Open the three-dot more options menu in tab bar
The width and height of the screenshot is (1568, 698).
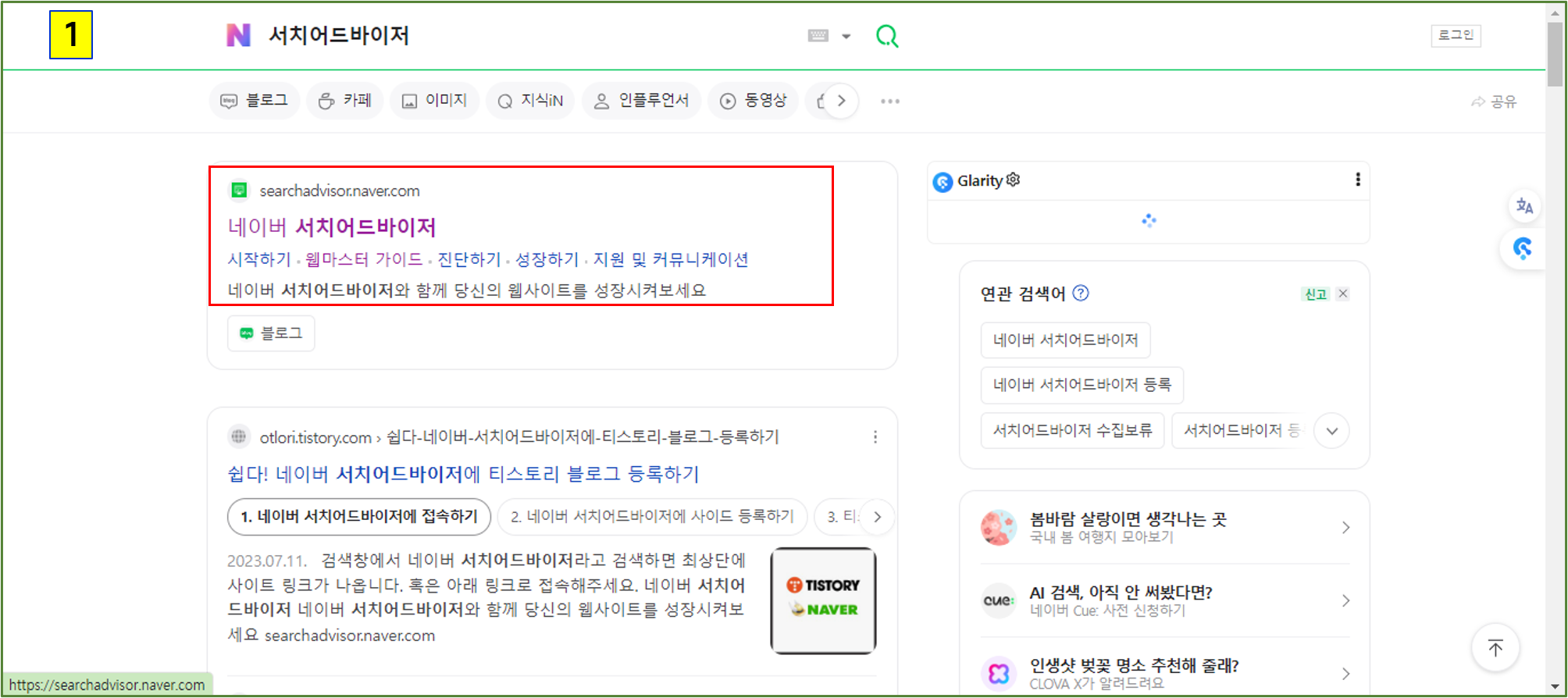(890, 101)
